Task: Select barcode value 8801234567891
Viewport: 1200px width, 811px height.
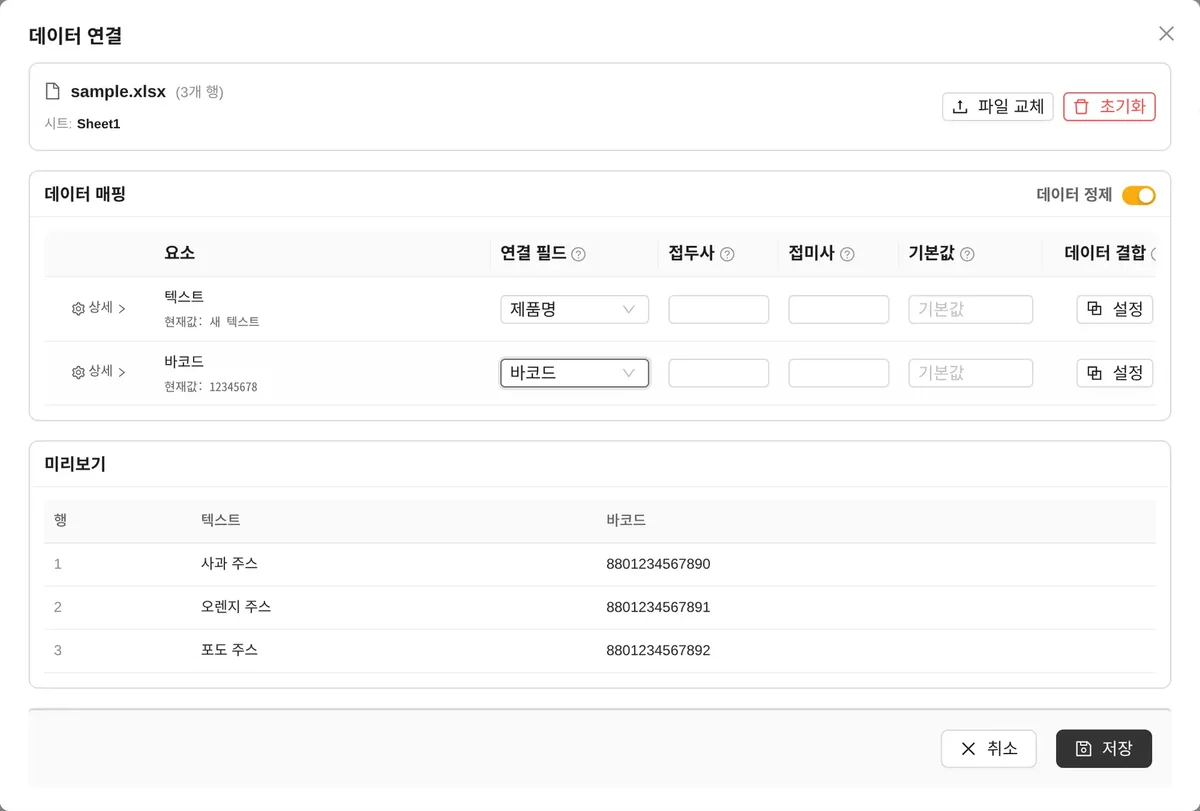Action: pos(658,607)
